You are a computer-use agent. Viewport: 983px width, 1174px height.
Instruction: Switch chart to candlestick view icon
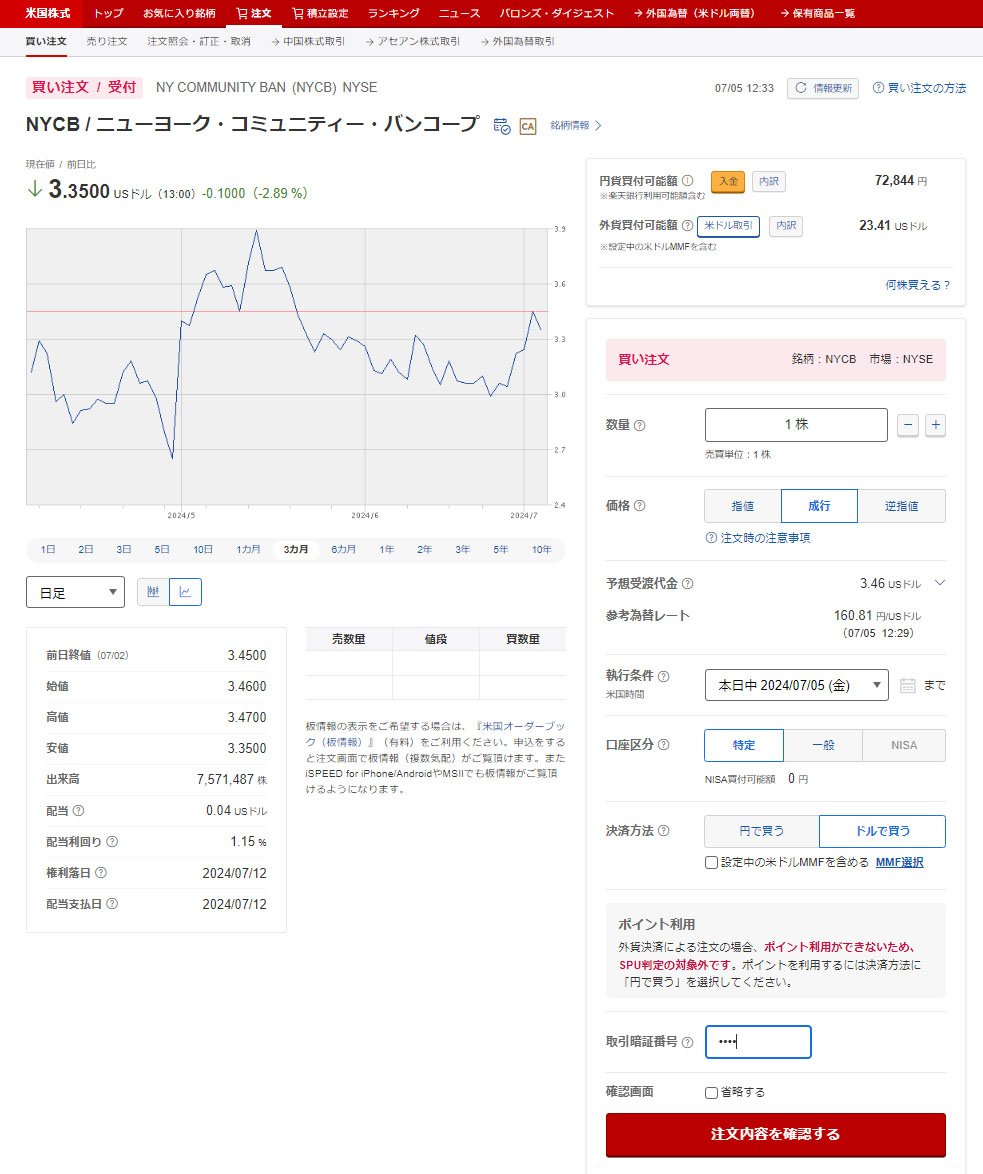pyautogui.click(x=153, y=592)
